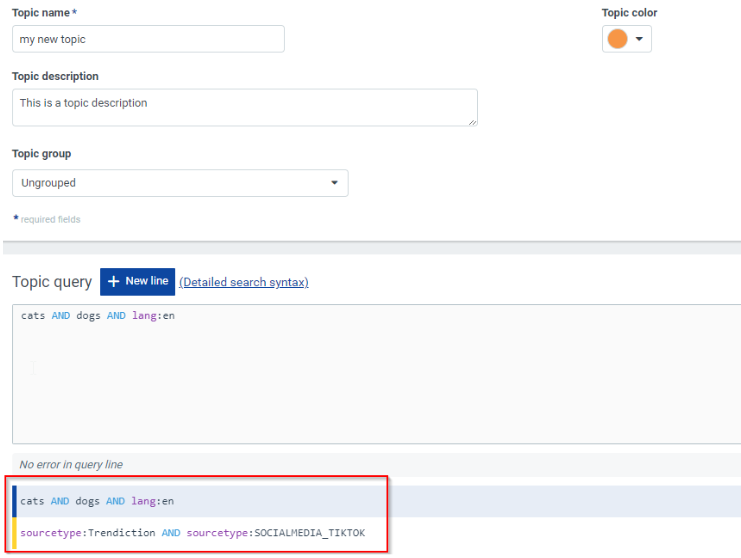
Task: Click SOCIALMEDIA_TIKTOK in the second query row
Action: [x=309, y=533]
